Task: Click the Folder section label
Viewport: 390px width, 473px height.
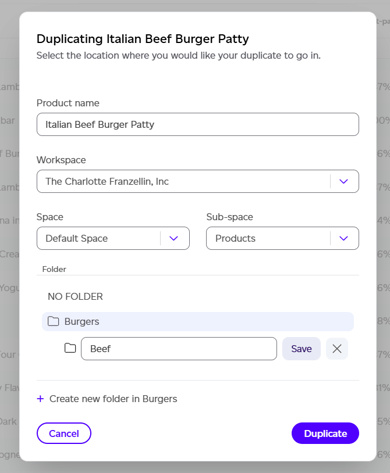Action: point(54,269)
